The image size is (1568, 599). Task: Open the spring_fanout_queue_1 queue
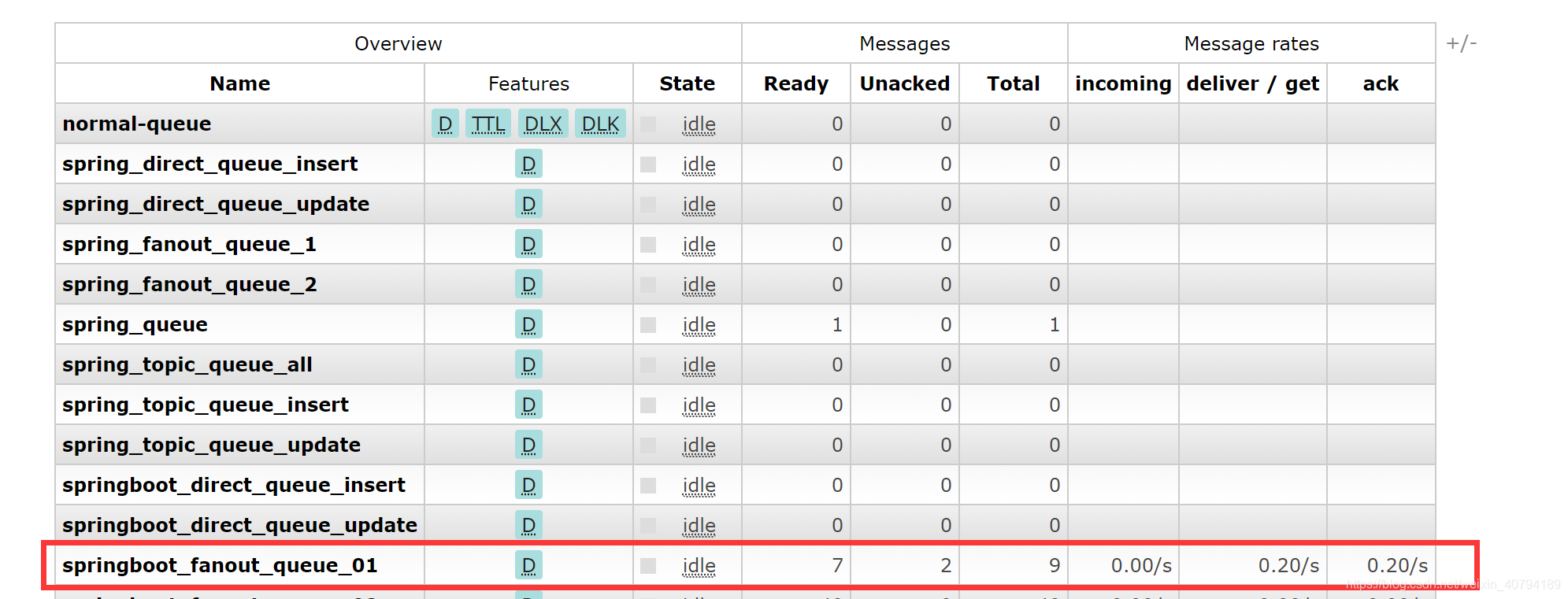click(x=189, y=244)
